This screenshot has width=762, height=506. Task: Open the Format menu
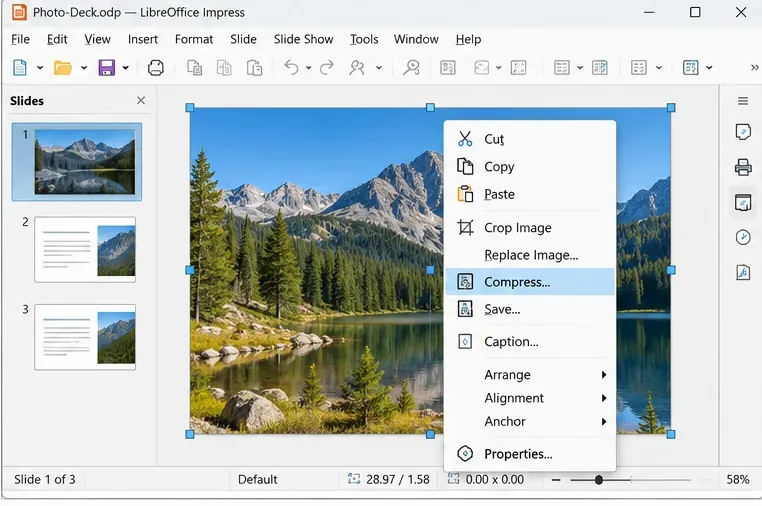pyautogui.click(x=194, y=39)
